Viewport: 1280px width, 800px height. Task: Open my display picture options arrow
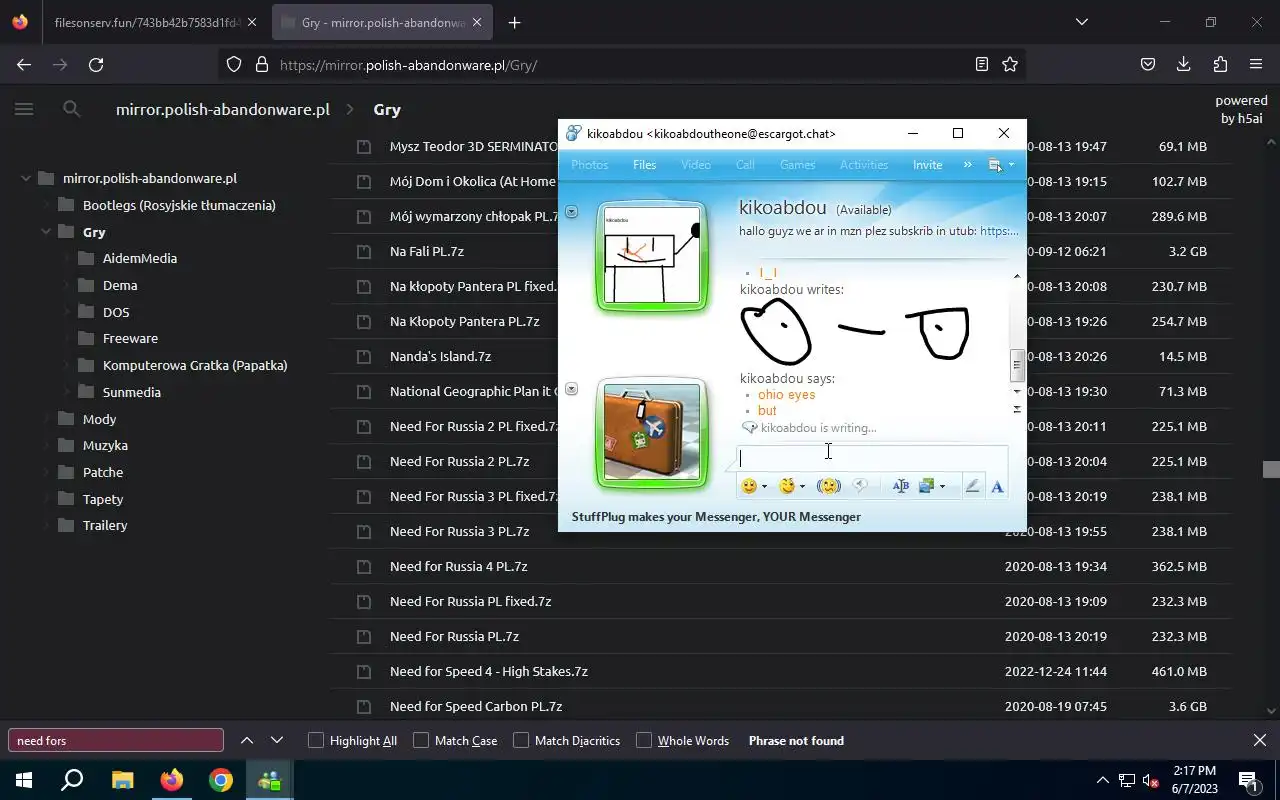[x=572, y=389]
